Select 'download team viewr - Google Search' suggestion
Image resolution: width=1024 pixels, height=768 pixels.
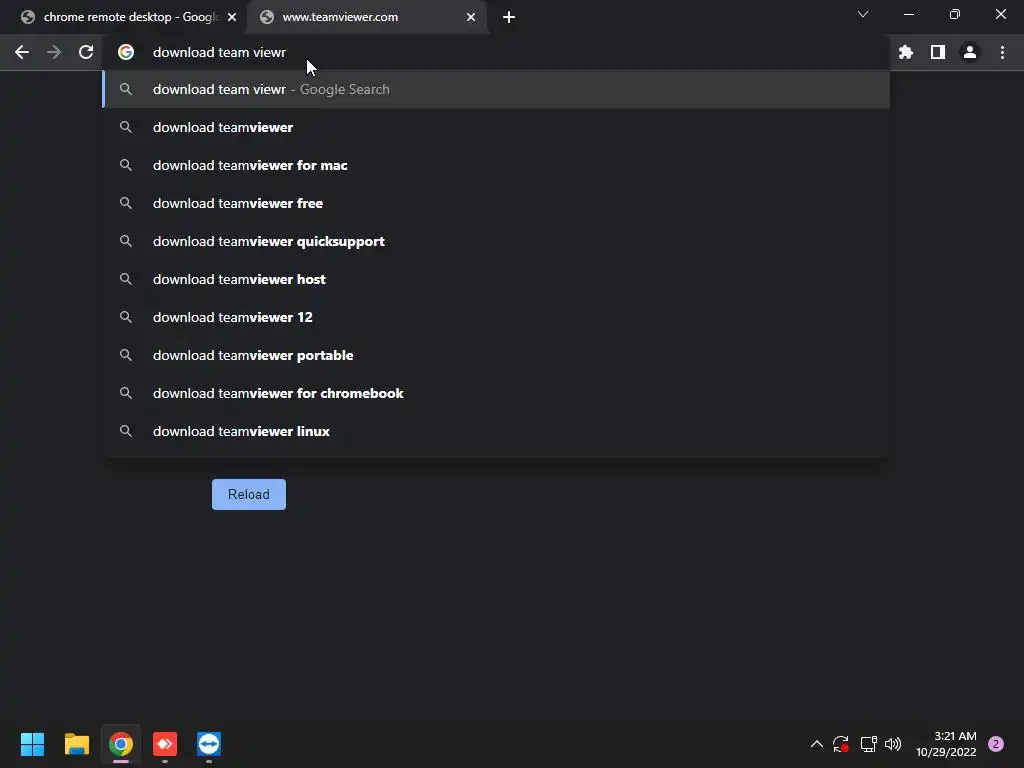click(496, 89)
